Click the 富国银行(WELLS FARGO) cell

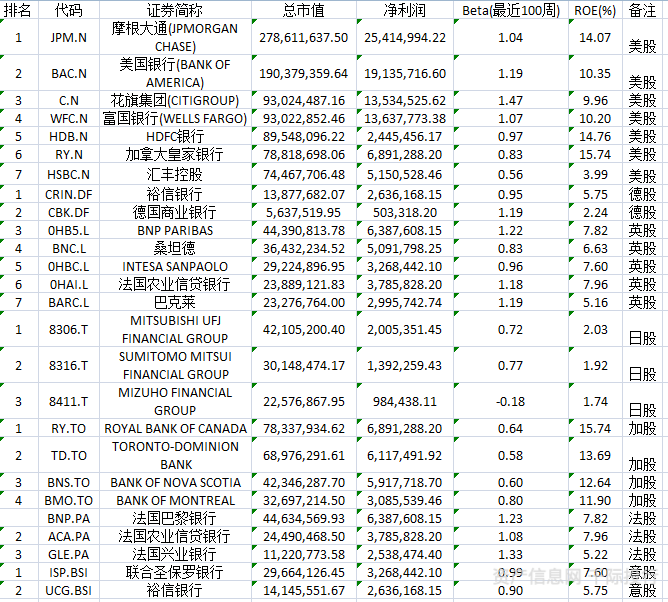175,118
